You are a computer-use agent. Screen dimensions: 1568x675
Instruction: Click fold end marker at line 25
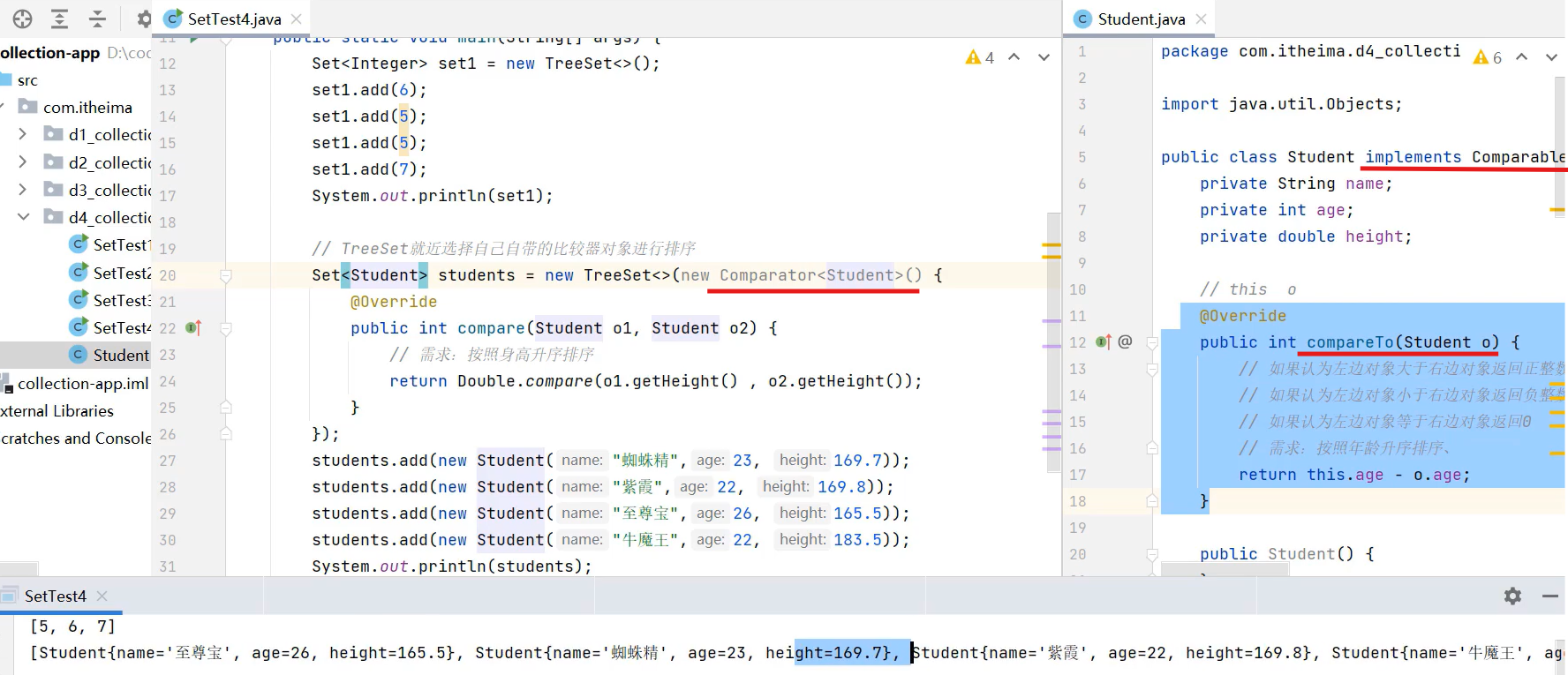pos(226,407)
